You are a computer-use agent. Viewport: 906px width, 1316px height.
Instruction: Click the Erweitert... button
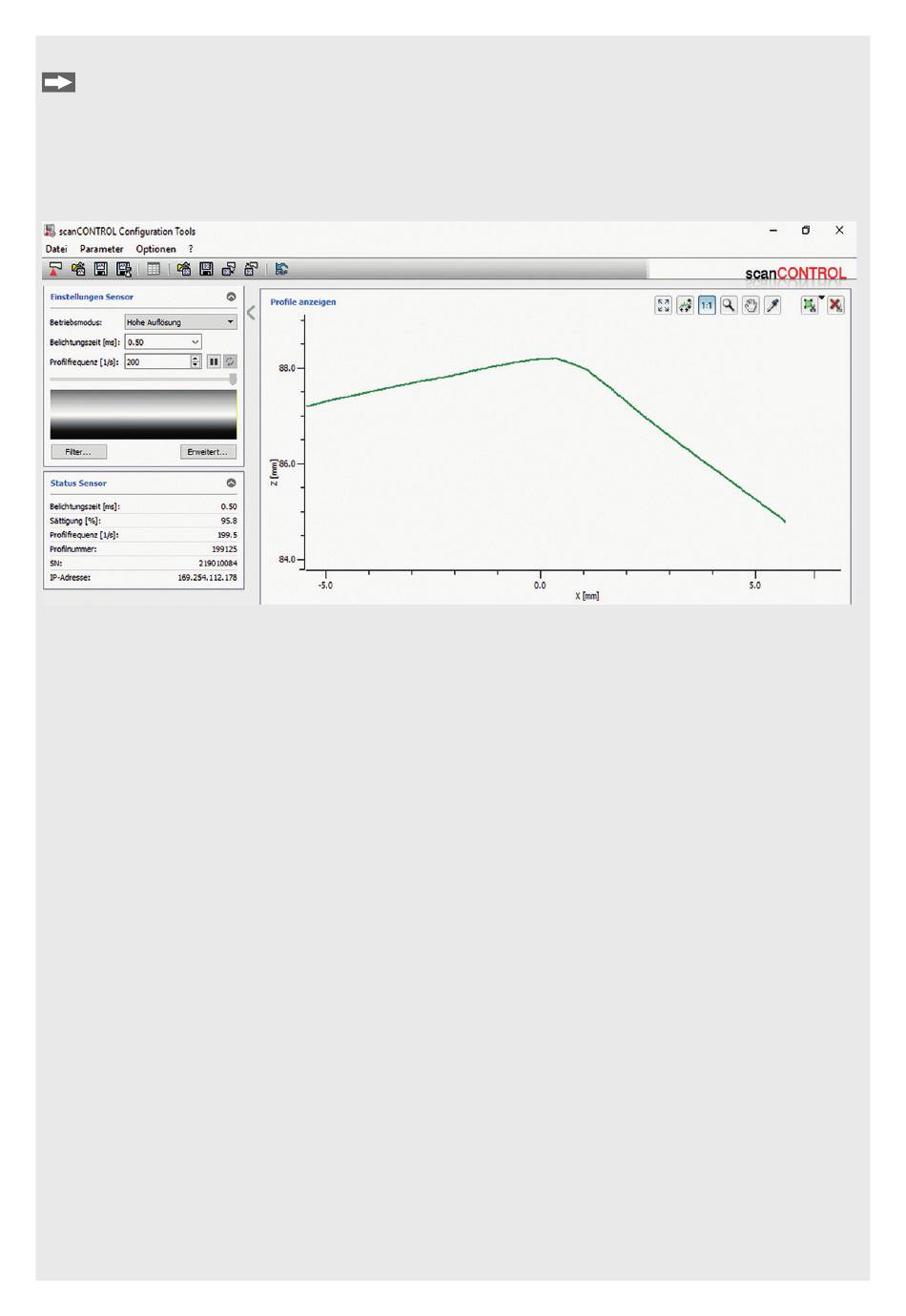[x=208, y=452]
